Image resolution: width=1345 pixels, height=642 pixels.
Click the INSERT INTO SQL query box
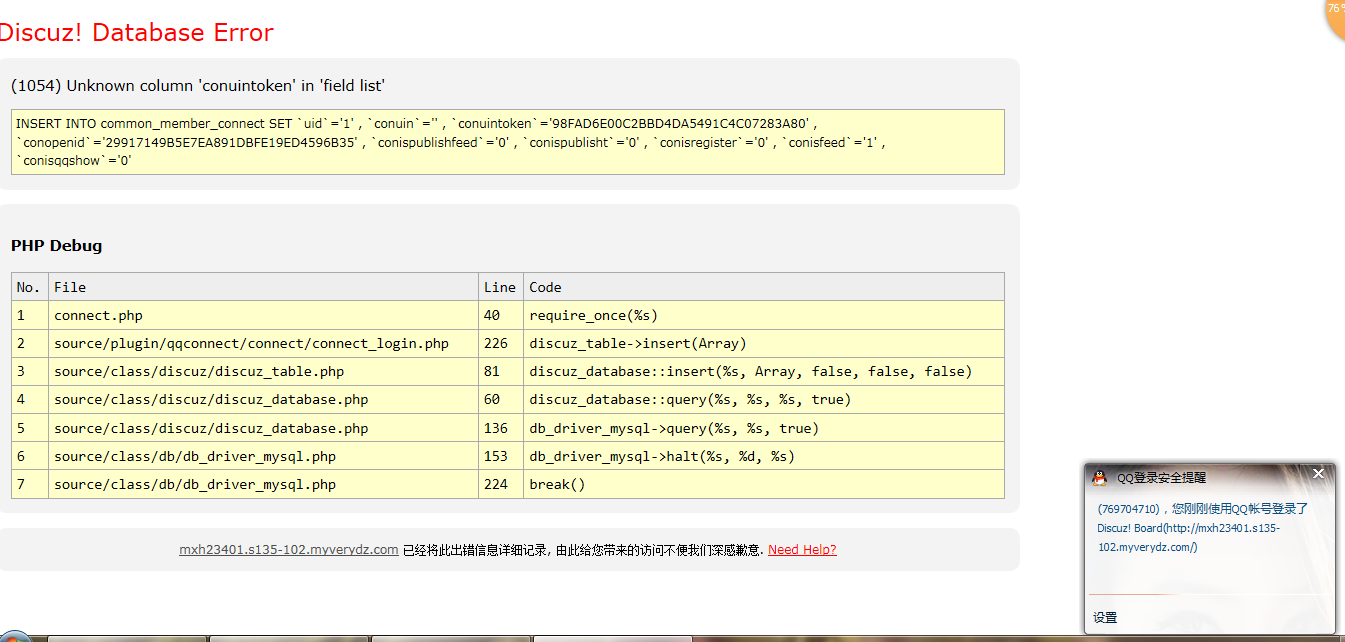[x=507, y=142]
